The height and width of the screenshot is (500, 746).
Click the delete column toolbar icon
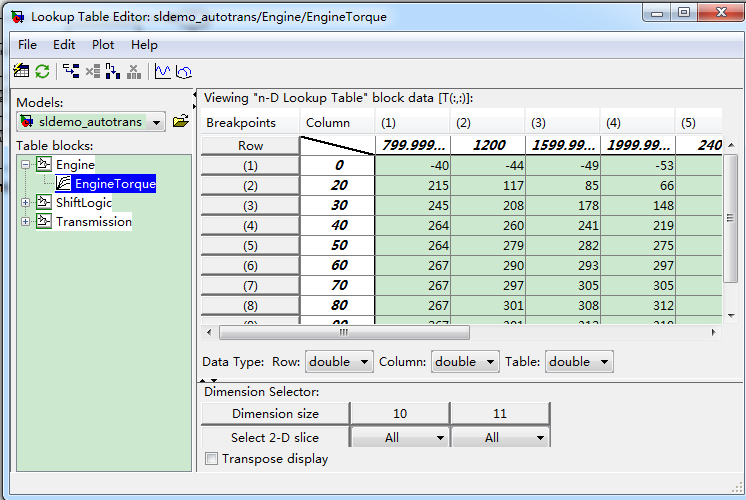[x=134, y=71]
